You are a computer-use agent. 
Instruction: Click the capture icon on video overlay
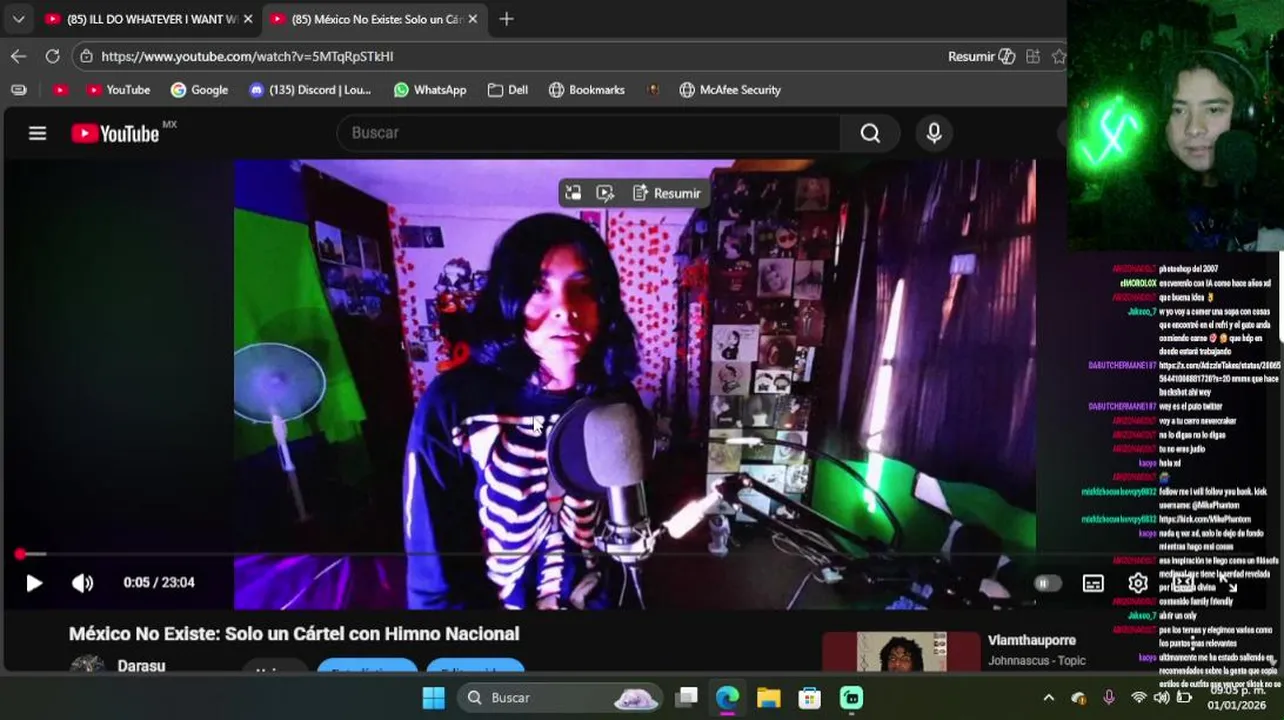(x=573, y=193)
